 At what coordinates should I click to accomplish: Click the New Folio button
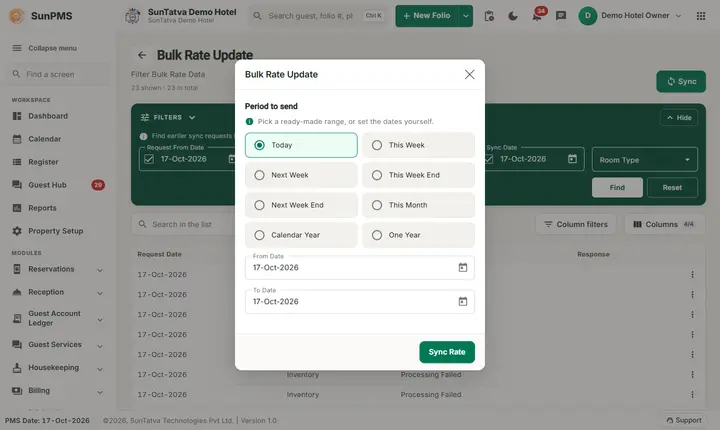[x=427, y=16]
